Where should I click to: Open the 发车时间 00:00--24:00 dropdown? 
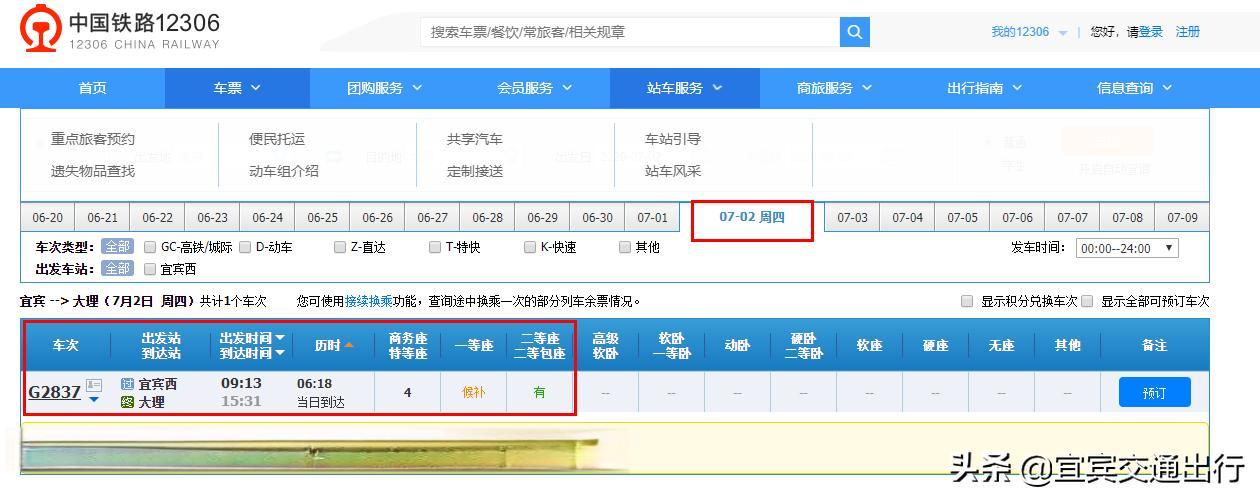[x=1126, y=248]
